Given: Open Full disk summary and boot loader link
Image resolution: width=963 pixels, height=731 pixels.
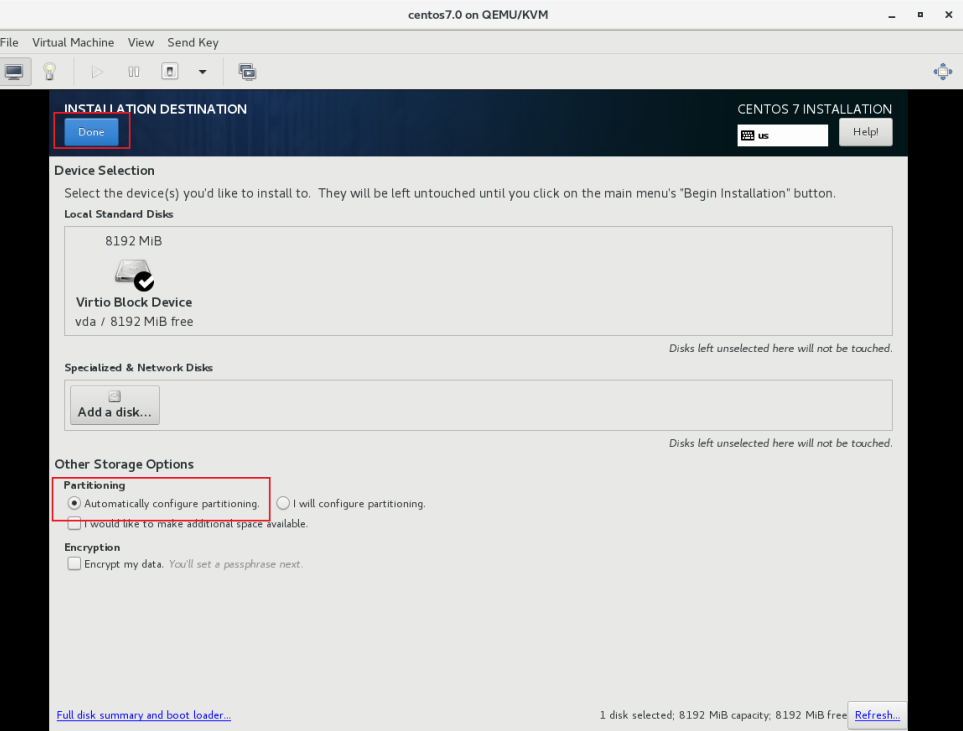Looking at the screenshot, I should pos(144,715).
